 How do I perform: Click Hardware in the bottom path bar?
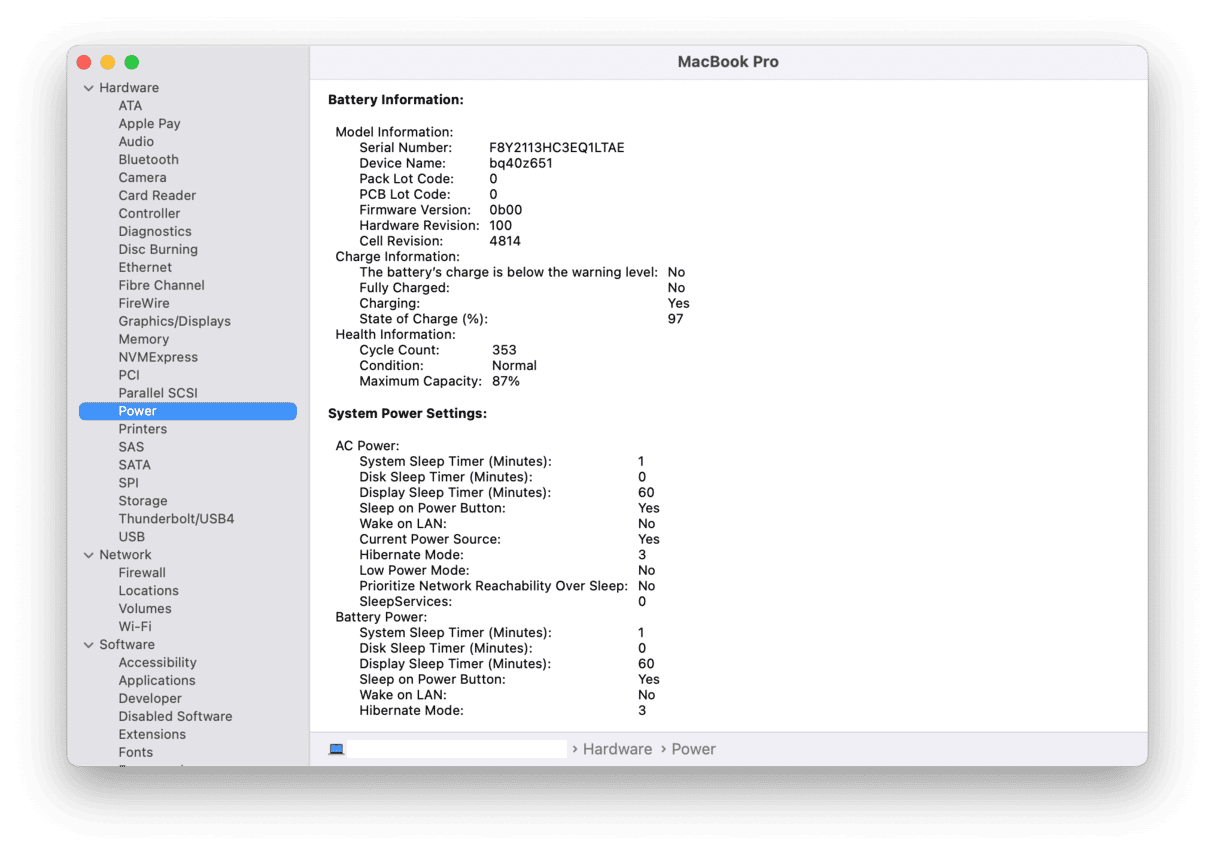click(617, 750)
